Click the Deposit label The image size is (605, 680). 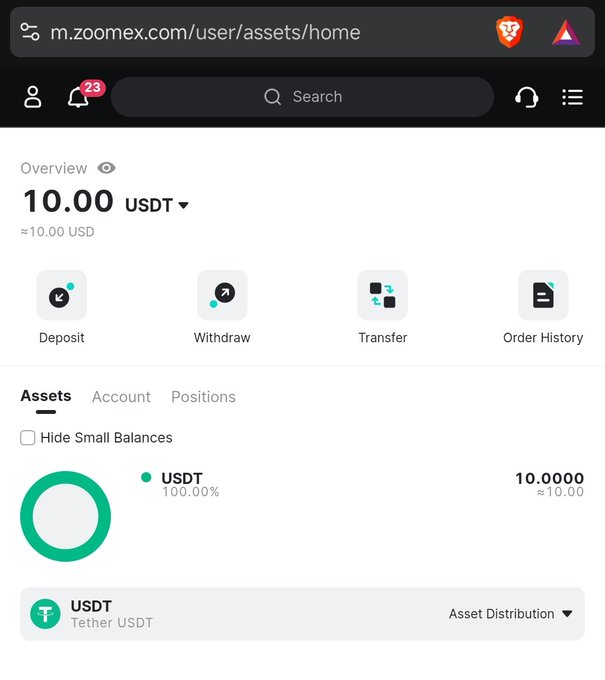[x=62, y=338]
